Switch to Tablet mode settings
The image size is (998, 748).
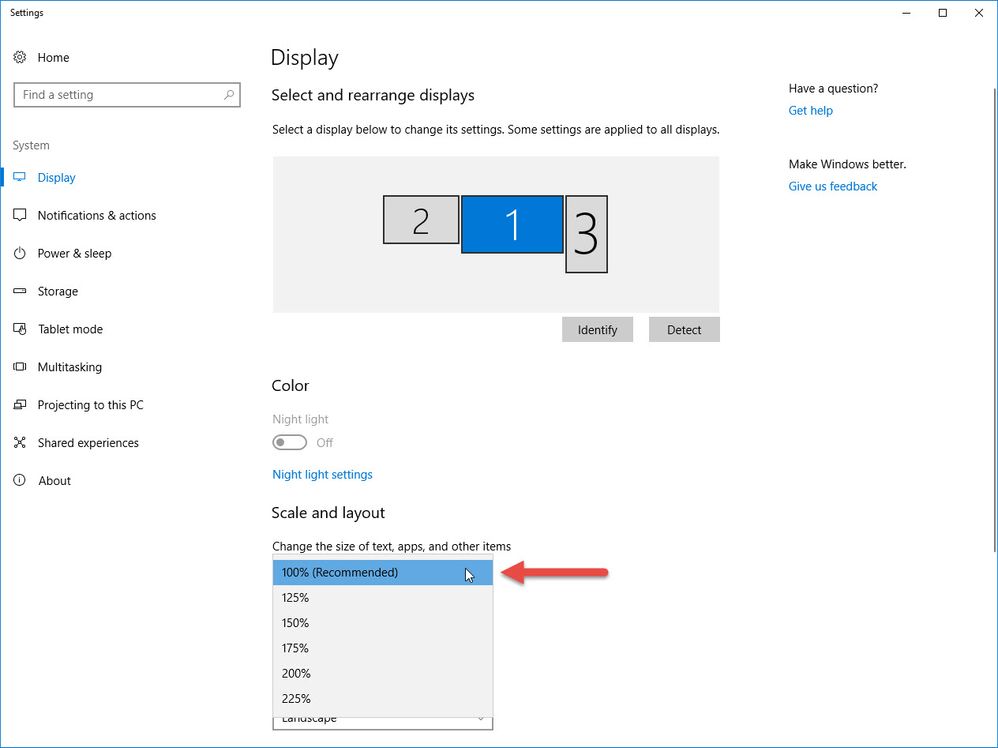click(x=70, y=329)
